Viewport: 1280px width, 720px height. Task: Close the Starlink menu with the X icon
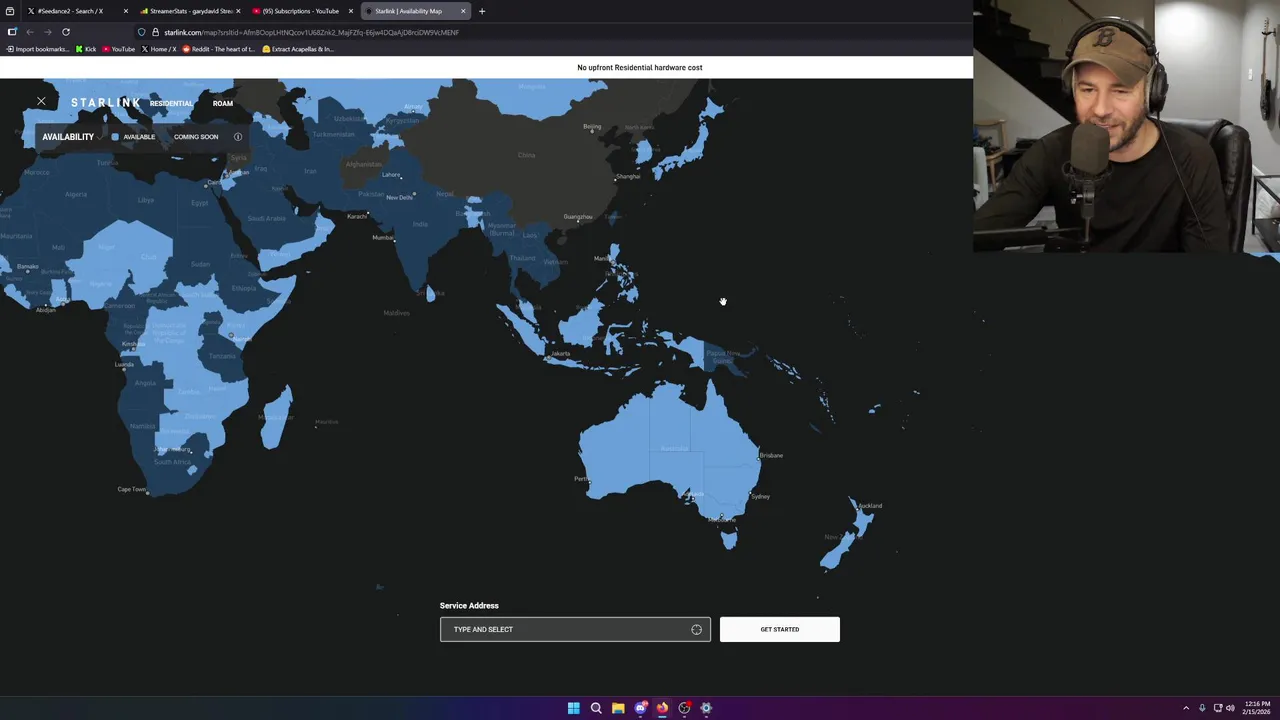(41, 102)
